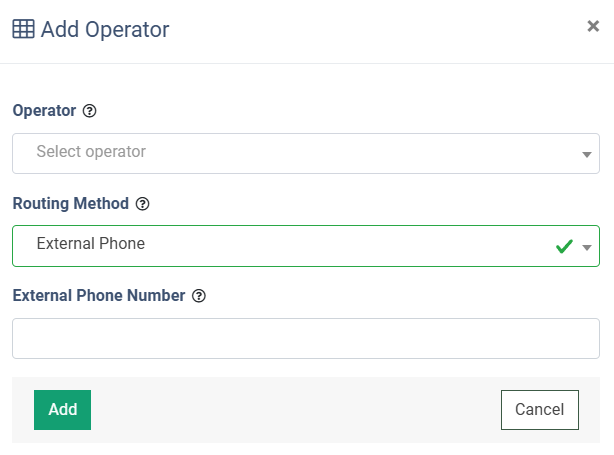
Task: Click the selected External Phone value text
Action: point(90,244)
